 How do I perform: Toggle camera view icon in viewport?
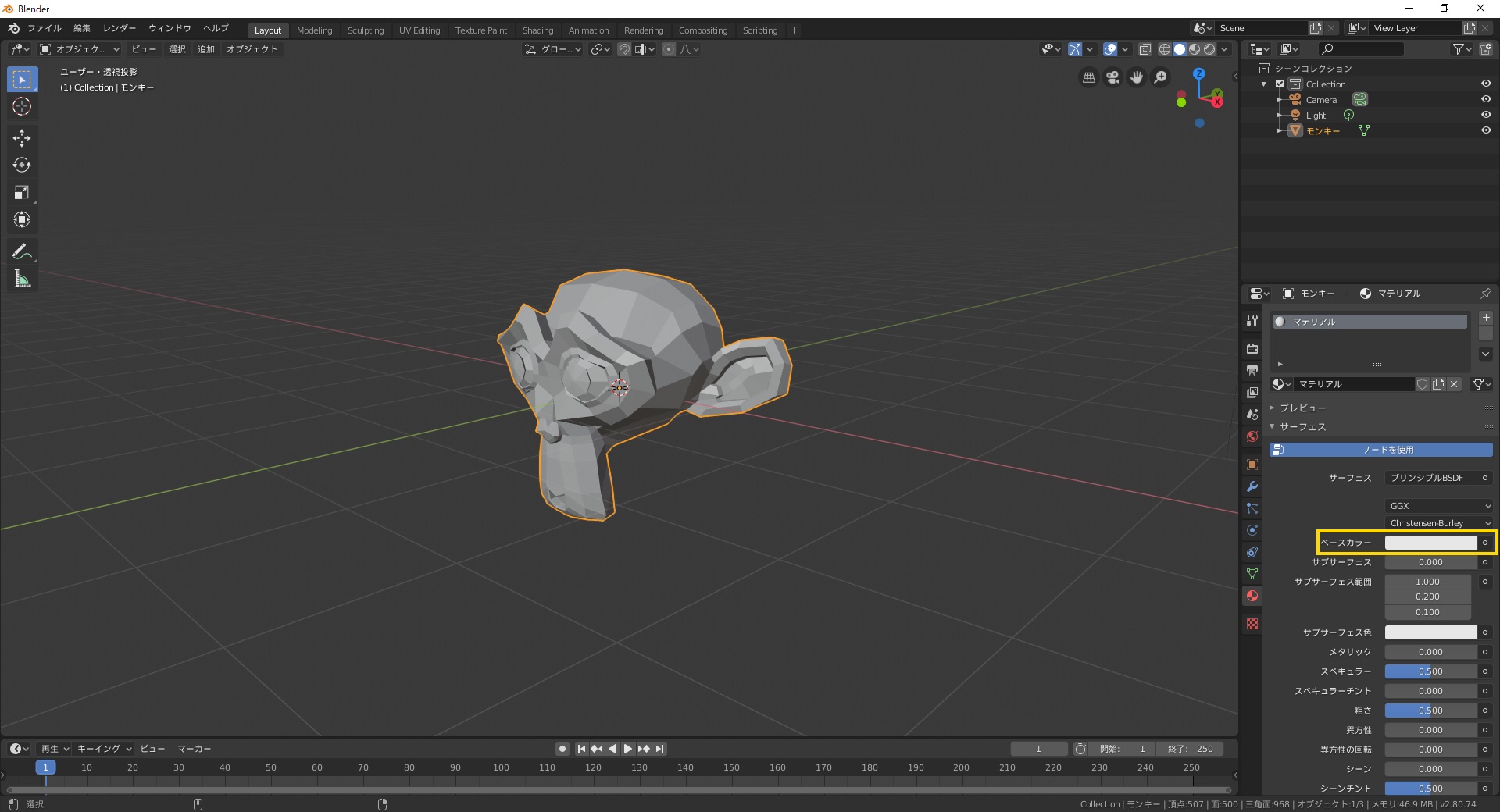point(1112,77)
